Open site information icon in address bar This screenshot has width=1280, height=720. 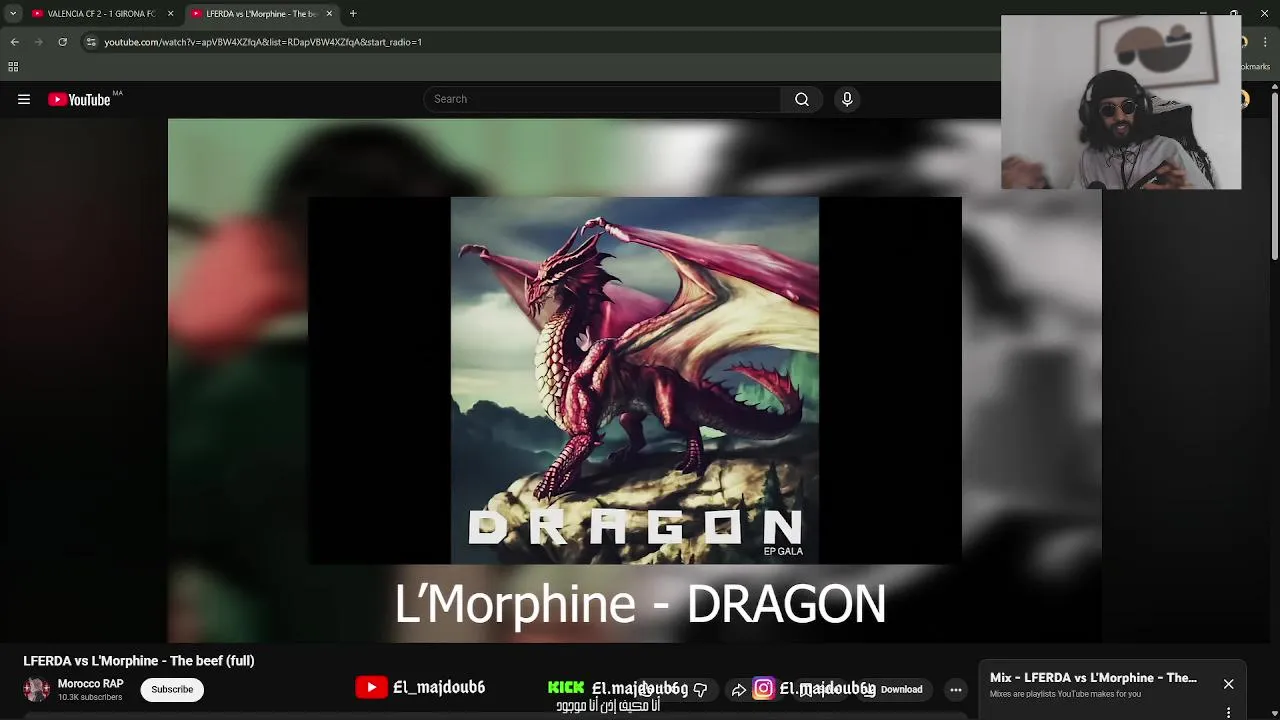tap(91, 42)
